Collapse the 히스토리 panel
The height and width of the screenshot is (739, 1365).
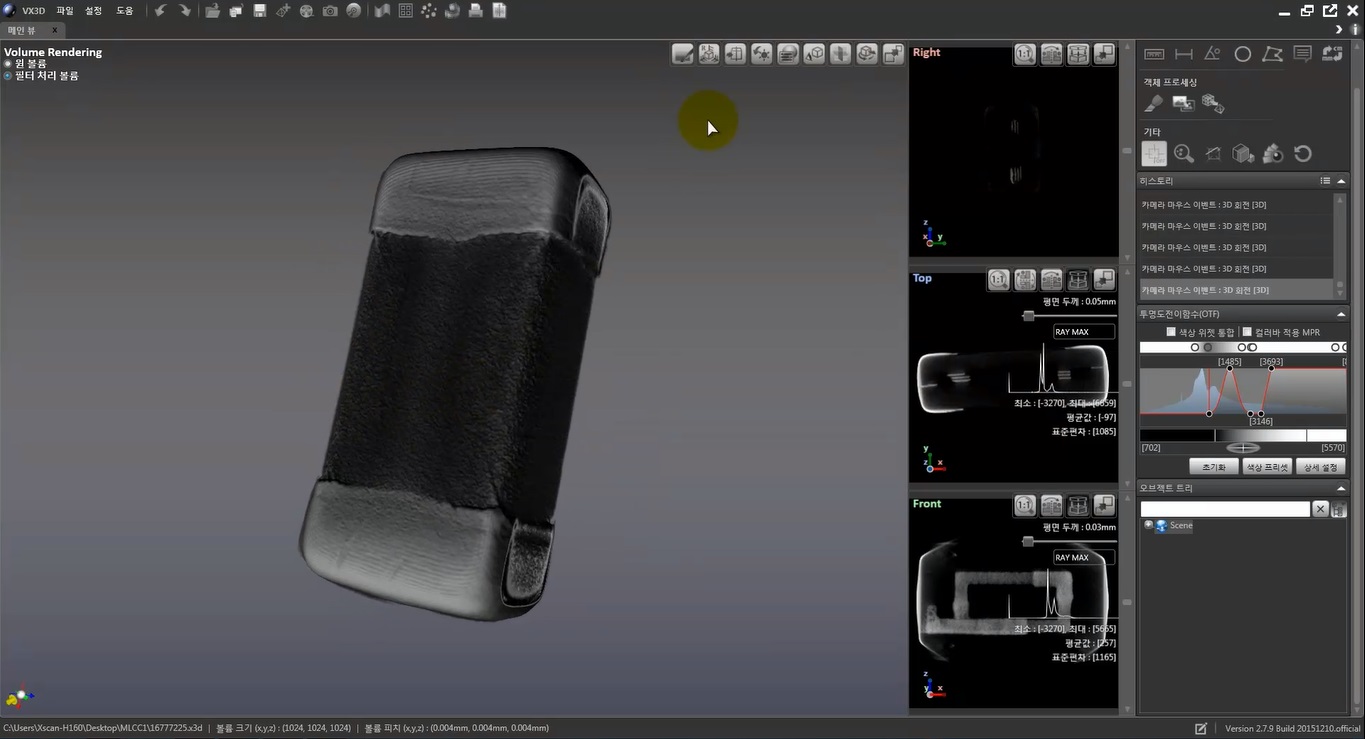coord(1342,181)
